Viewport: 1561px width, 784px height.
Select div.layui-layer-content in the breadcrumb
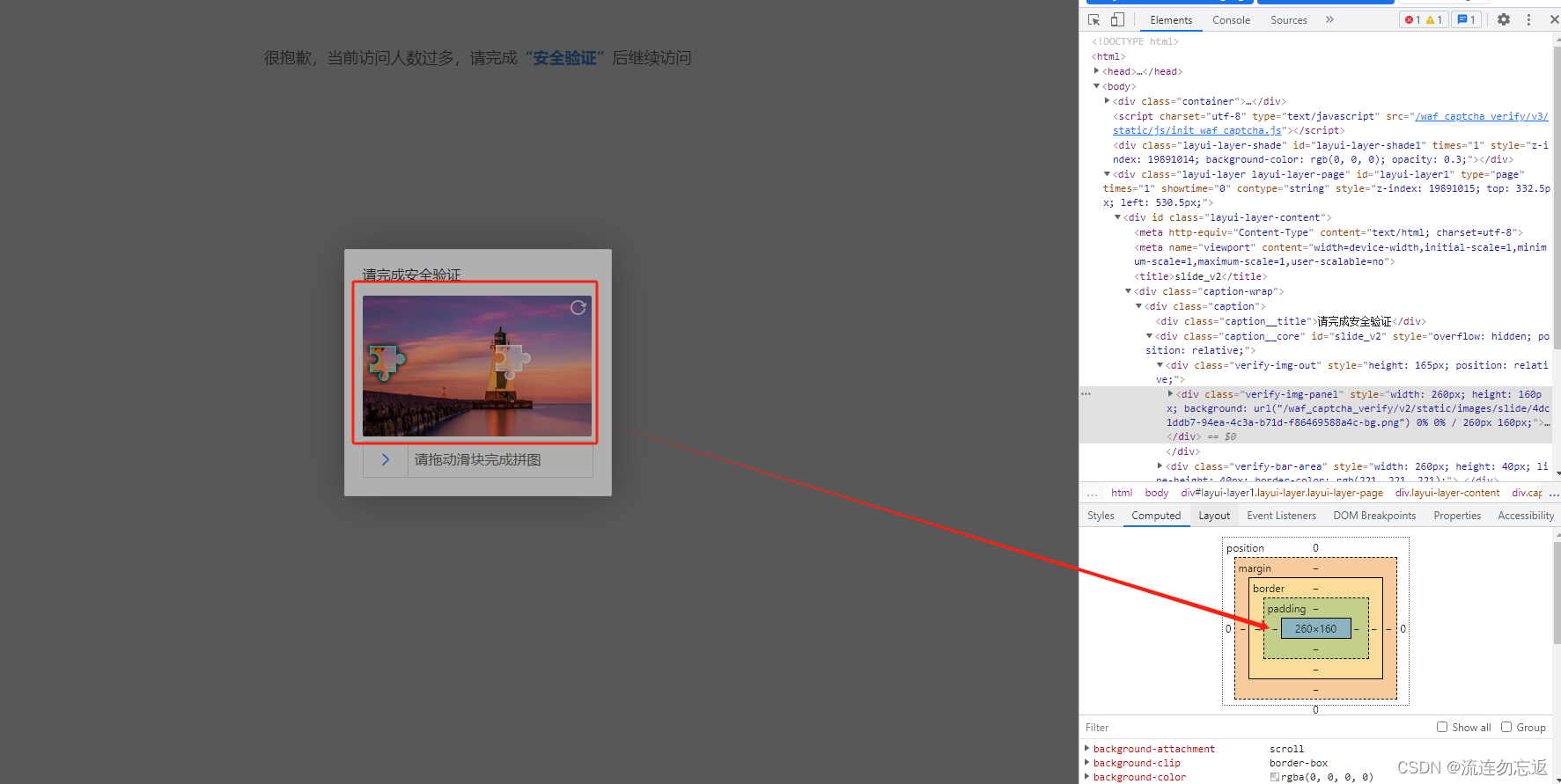click(x=1447, y=493)
